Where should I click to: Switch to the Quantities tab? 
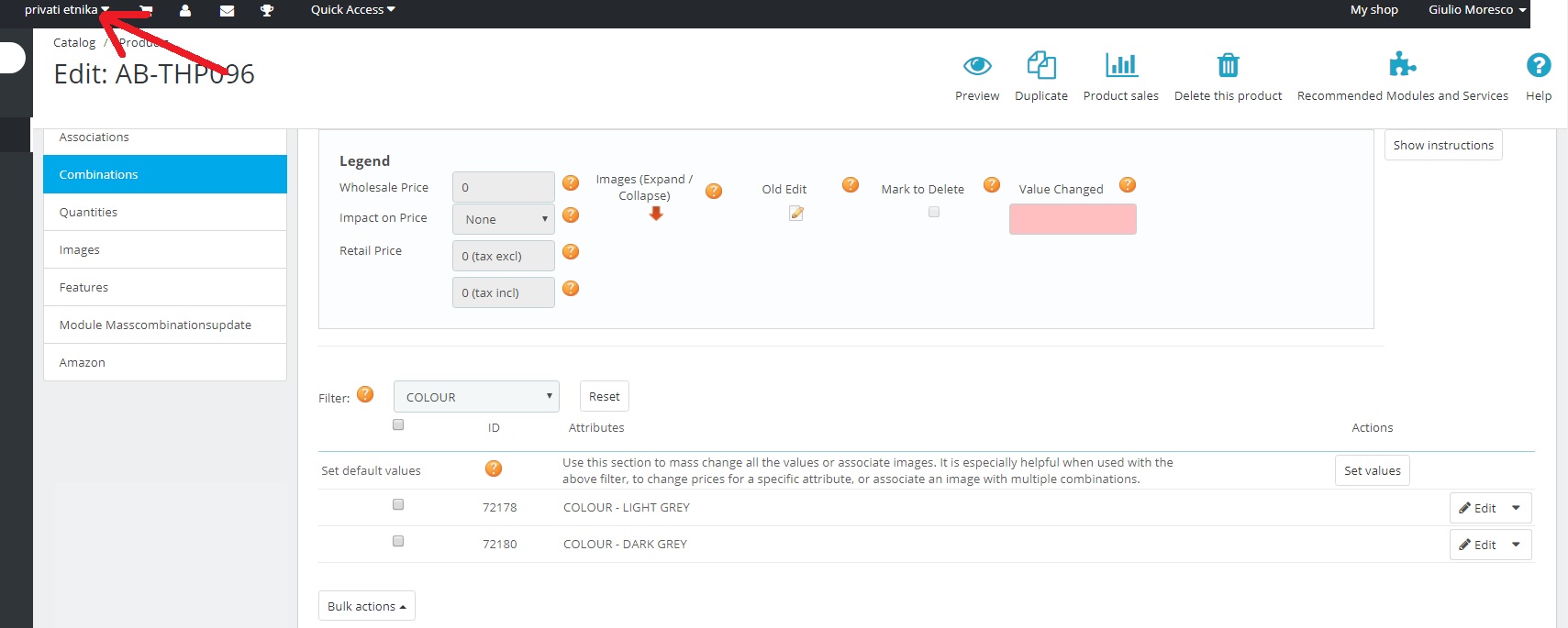pyautogui.click(x=165, y=212)
